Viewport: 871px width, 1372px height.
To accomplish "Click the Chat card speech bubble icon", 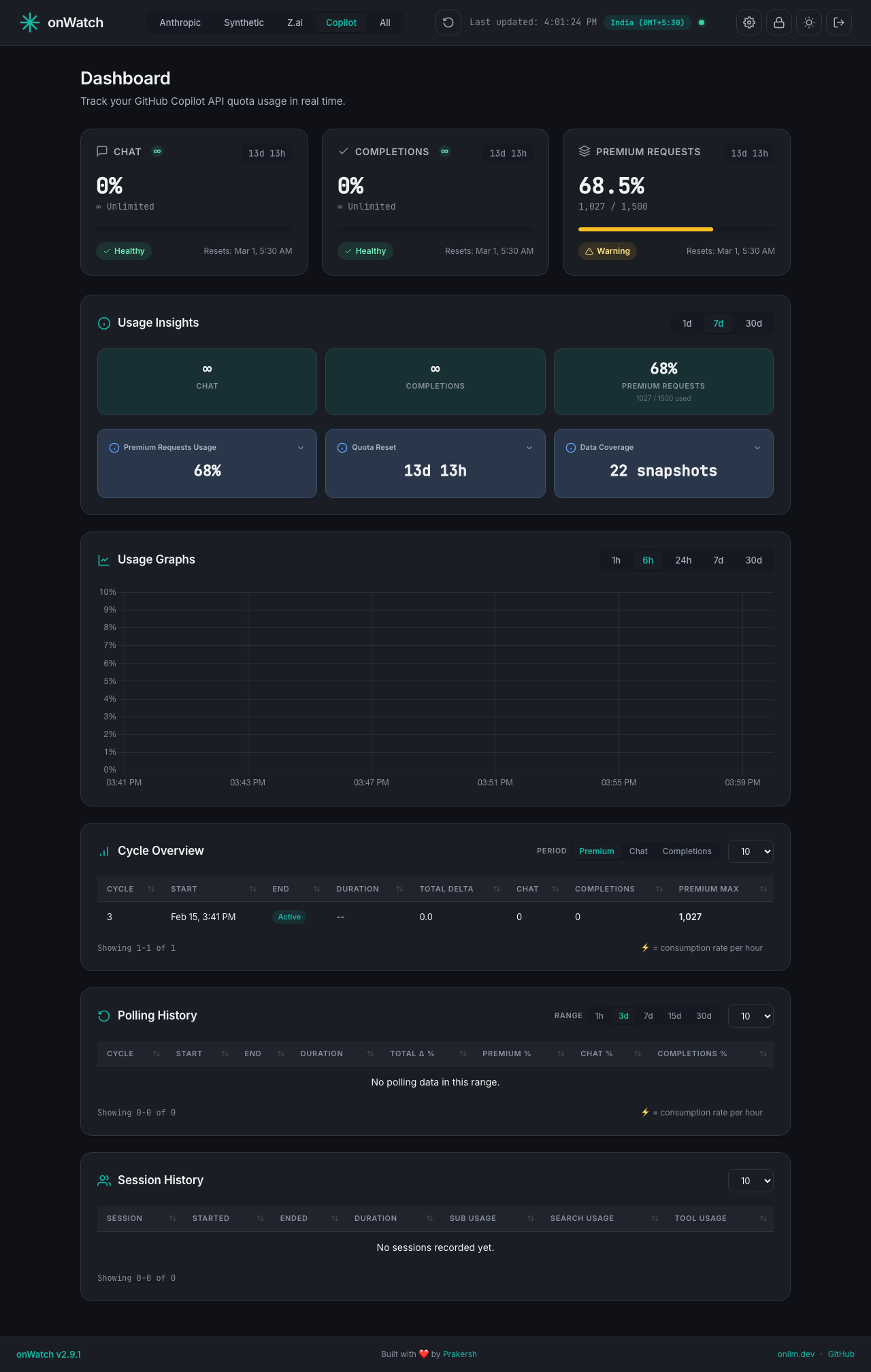I will click(102, 151).
